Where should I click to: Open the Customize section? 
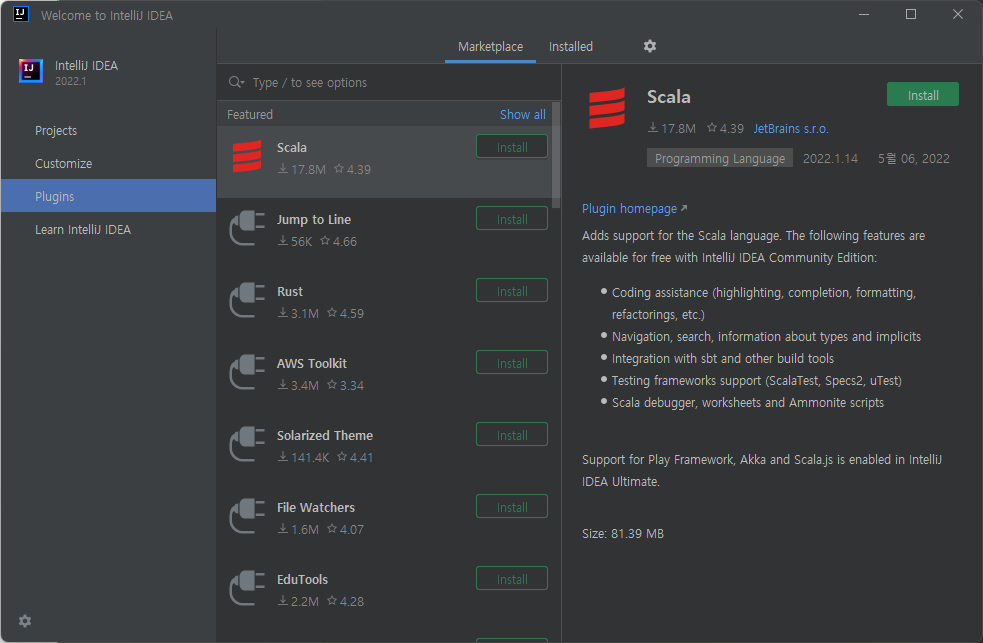pos(108,164)
